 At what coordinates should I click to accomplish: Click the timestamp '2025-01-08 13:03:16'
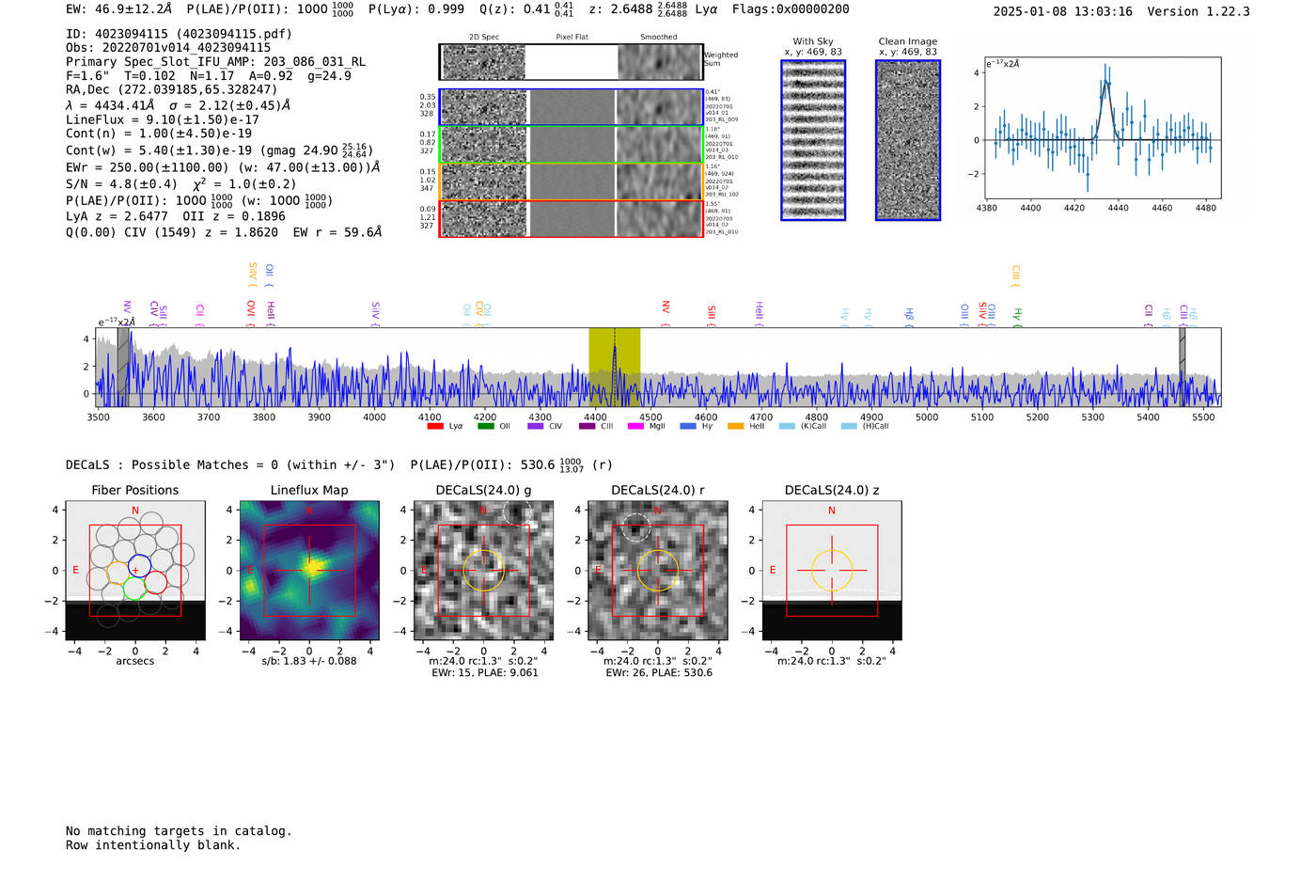(x=1063, y=11)
